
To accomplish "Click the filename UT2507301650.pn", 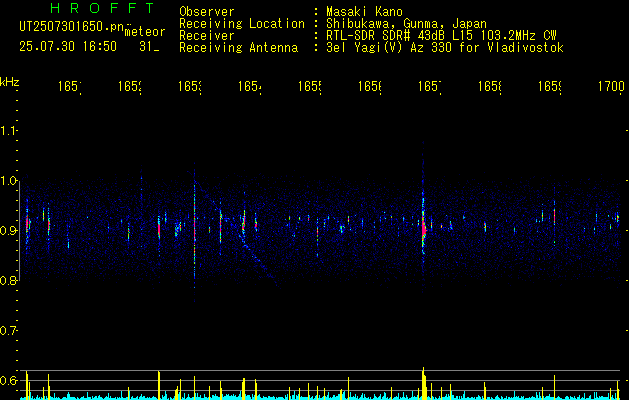I will click(71, 27).
